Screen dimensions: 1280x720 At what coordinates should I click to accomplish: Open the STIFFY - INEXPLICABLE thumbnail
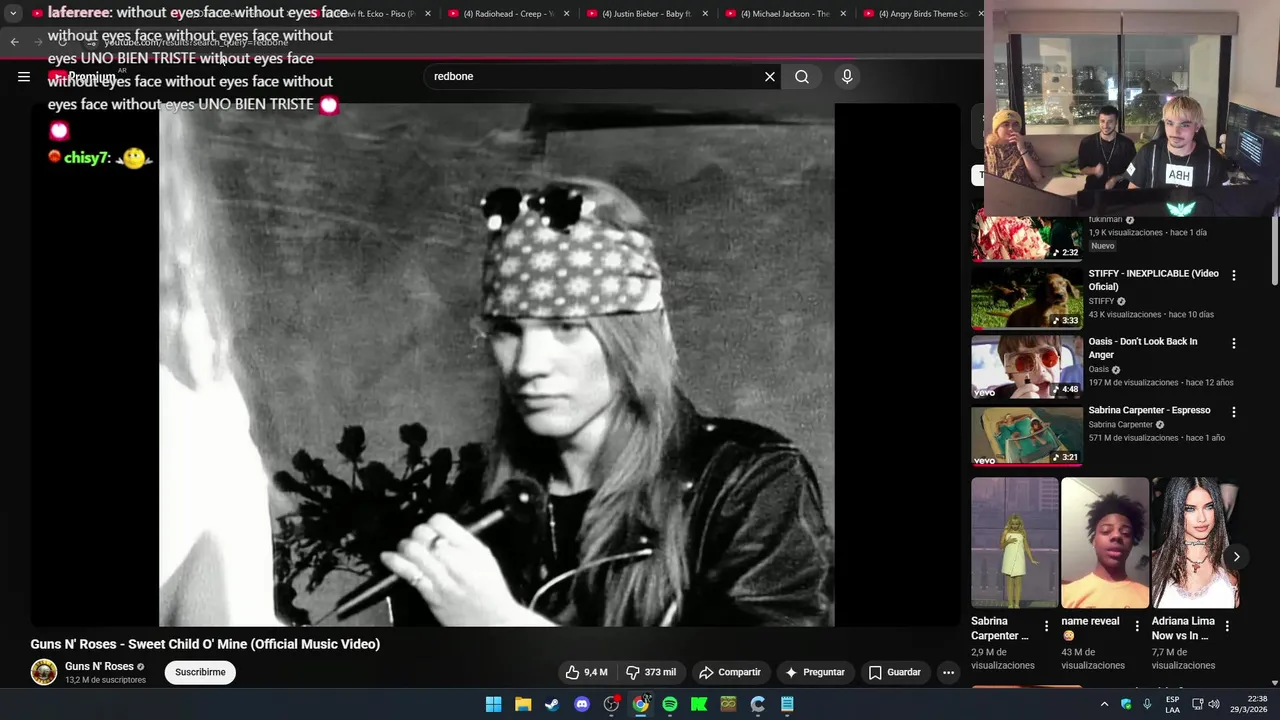[1027, 298]
